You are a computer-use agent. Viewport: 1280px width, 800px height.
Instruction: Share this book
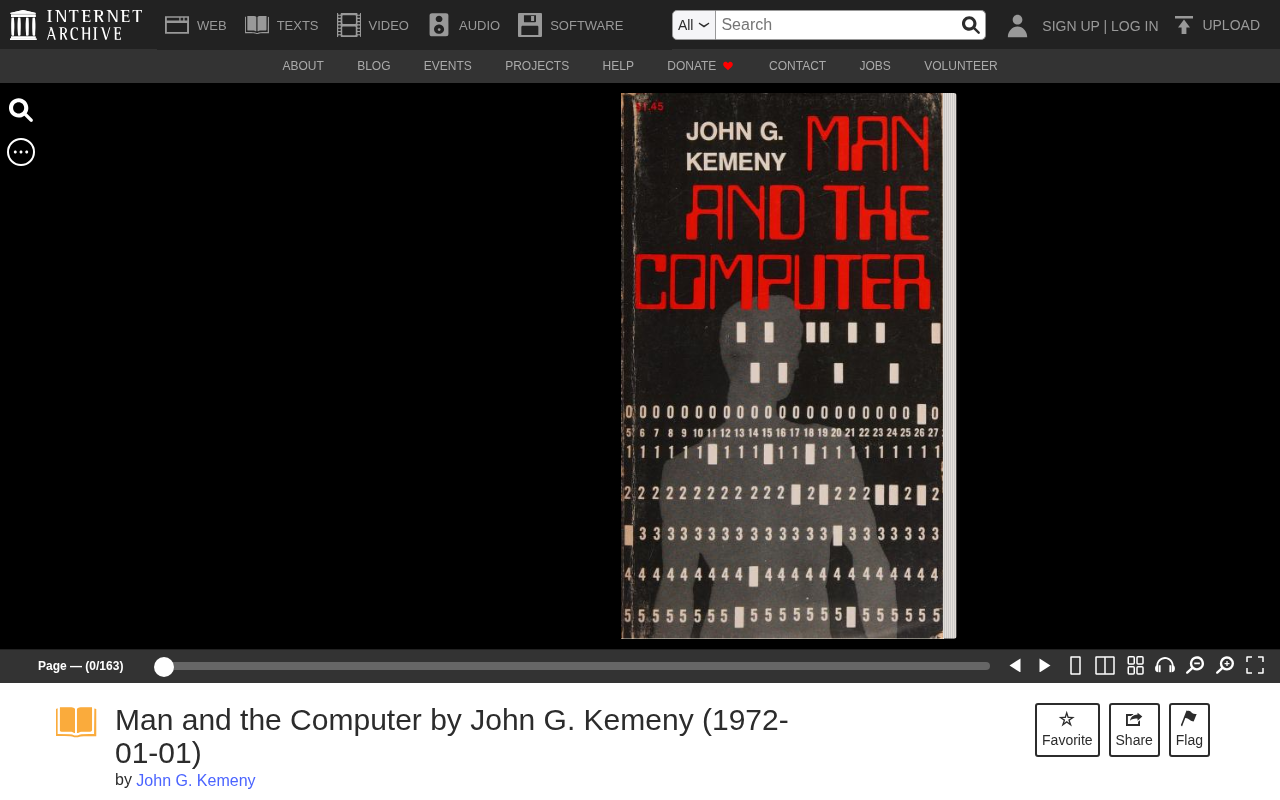tap(1134, 730)
